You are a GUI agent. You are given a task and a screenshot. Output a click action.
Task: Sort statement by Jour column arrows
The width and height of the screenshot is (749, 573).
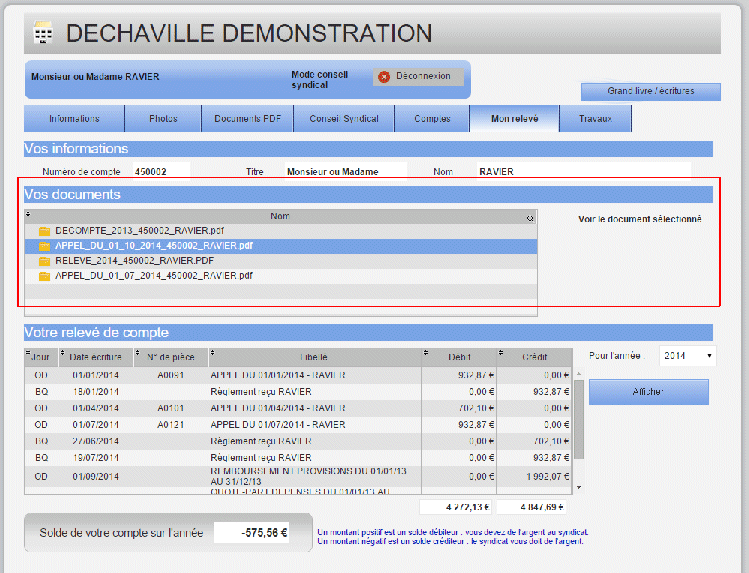tap(28, 352)
